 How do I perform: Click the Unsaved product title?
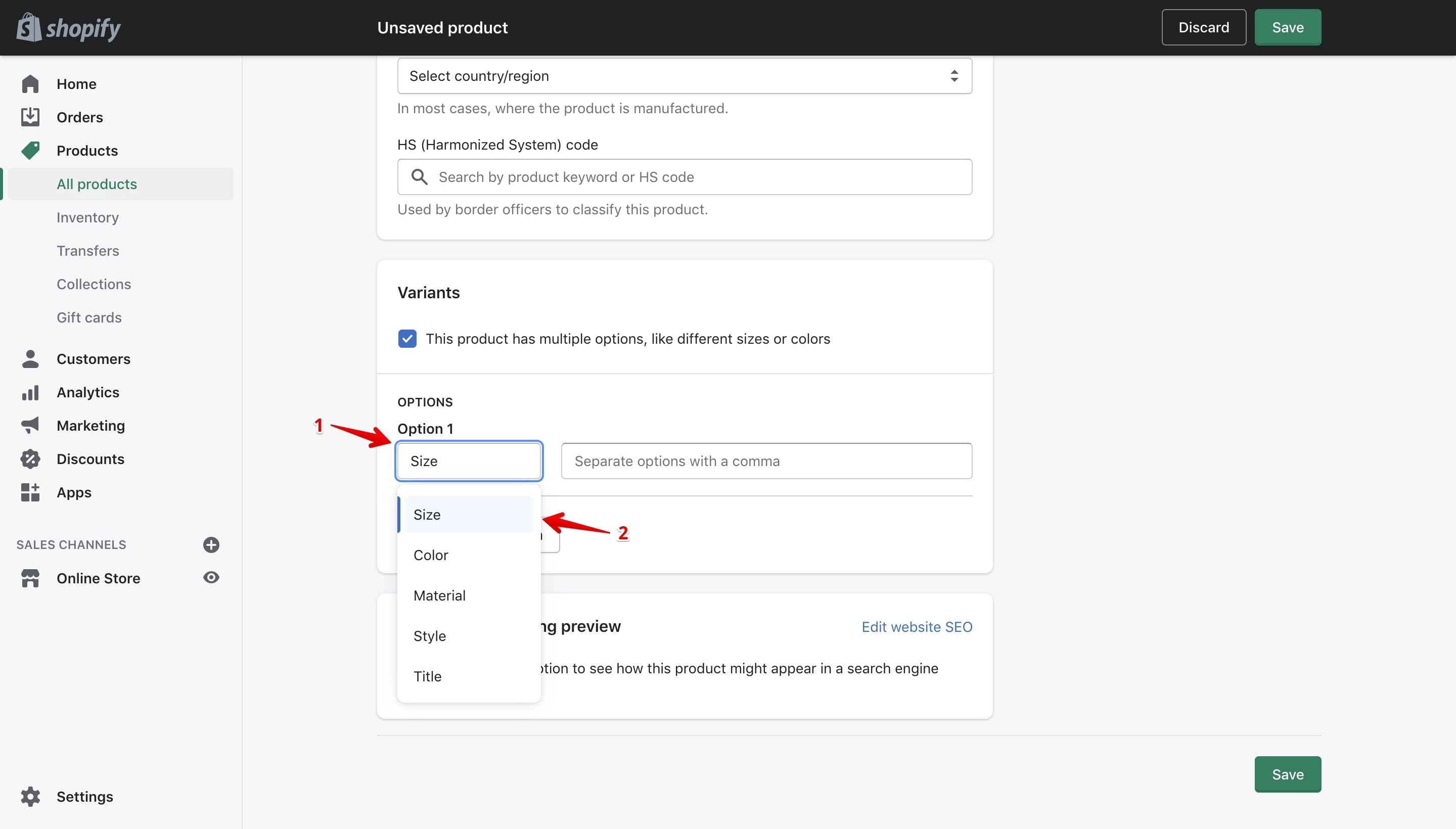pyautogui.click(x=442, y=27)
